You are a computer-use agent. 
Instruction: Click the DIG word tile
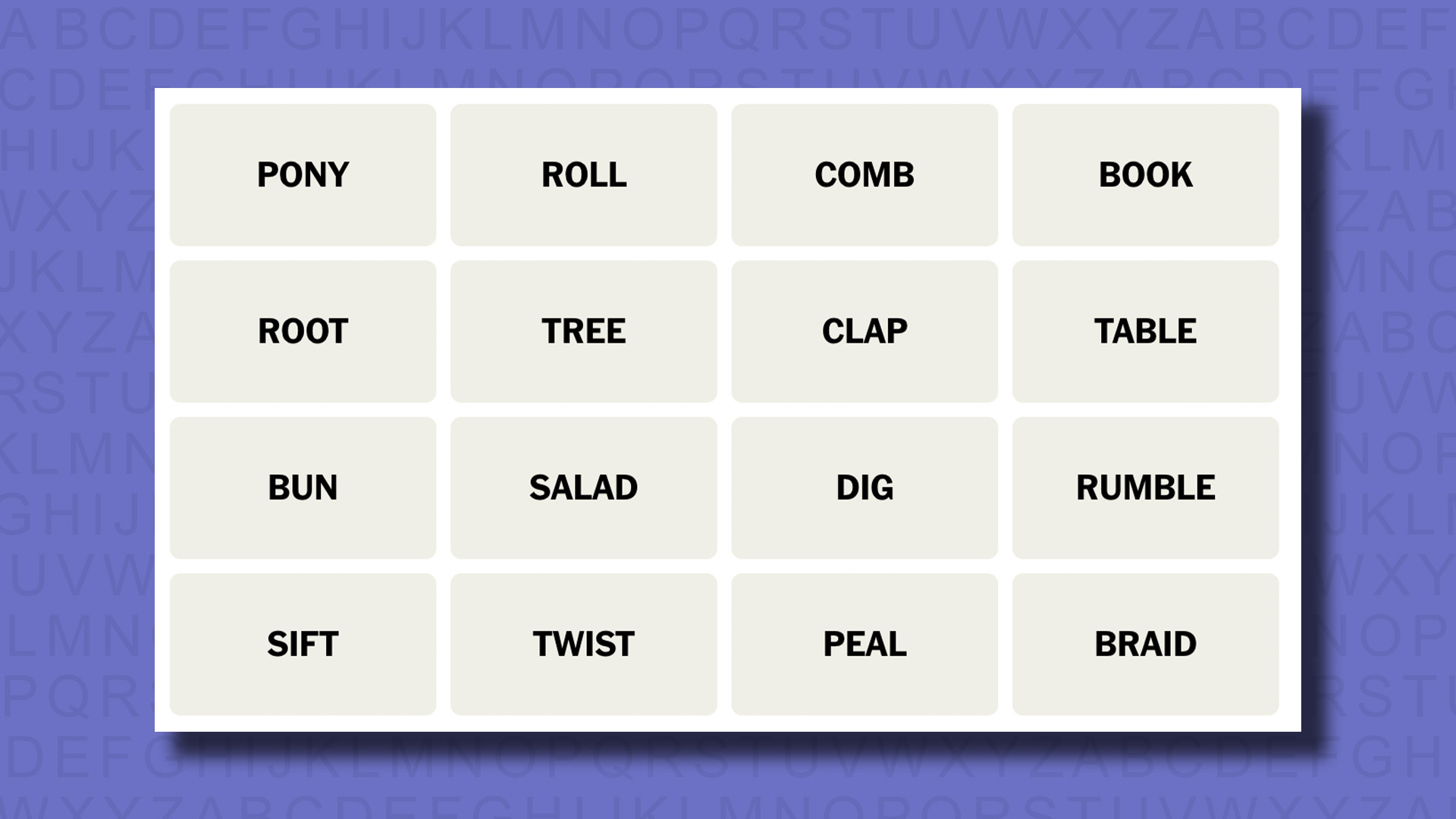(864, 487)
